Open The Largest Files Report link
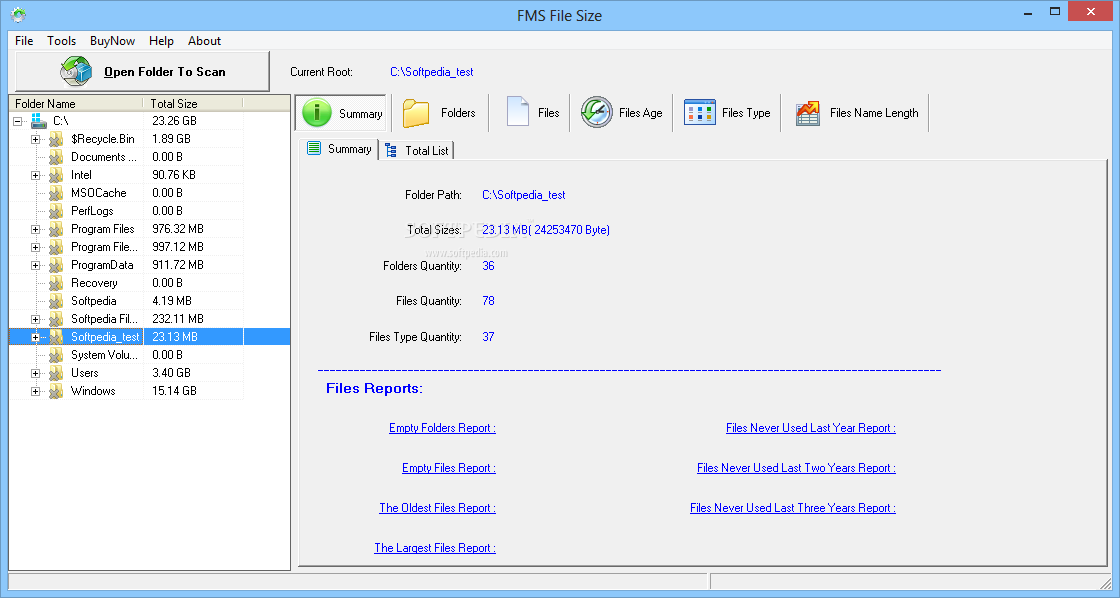This screenshot has height=598, width=1120. click(435, 548)
